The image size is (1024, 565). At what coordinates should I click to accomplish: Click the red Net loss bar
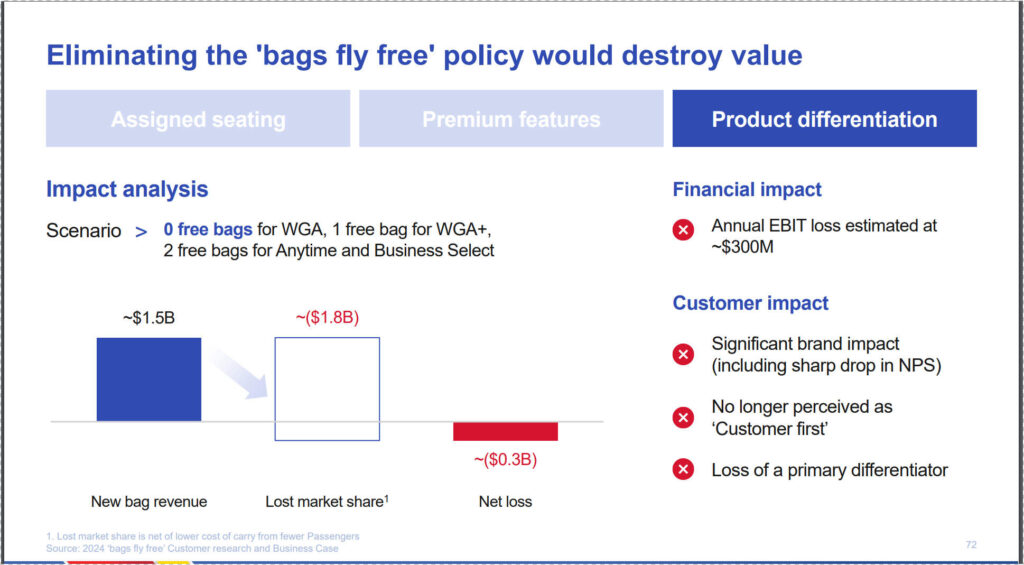click(505, 431)
